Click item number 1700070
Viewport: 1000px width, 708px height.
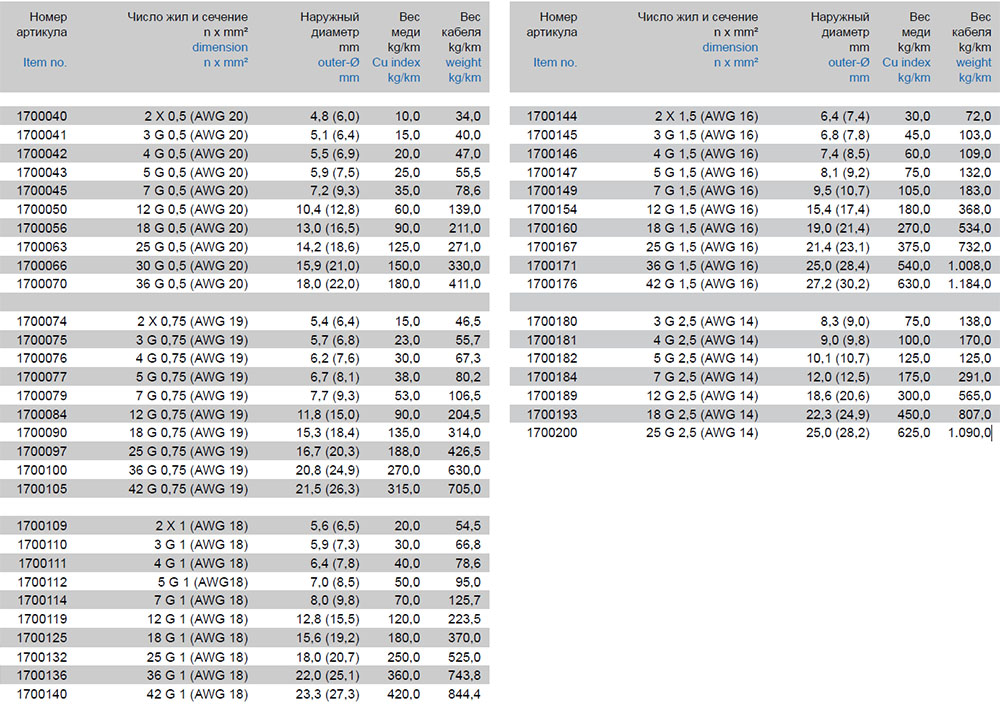(x=41, y=284)
